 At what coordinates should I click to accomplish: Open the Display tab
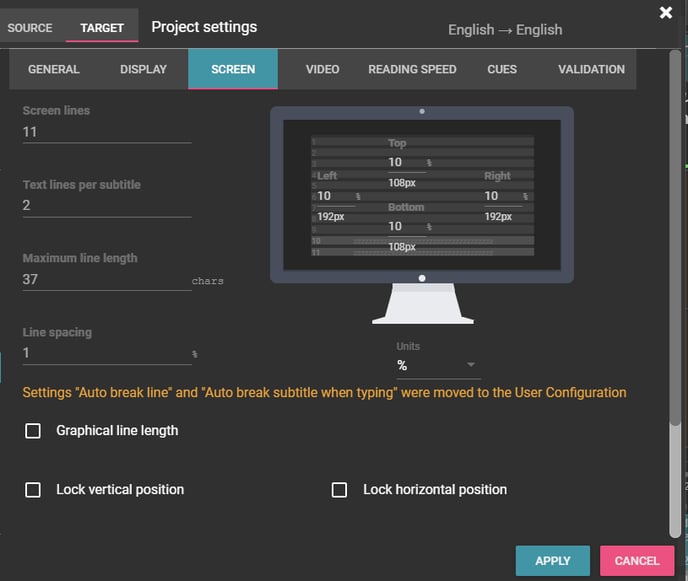pyautogui.click(x=143, y=69)
